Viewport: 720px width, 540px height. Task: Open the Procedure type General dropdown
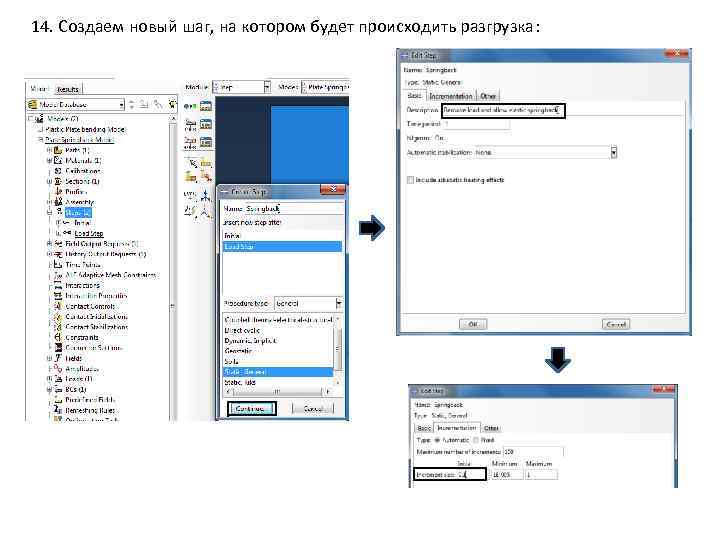[x=308, y=304]
